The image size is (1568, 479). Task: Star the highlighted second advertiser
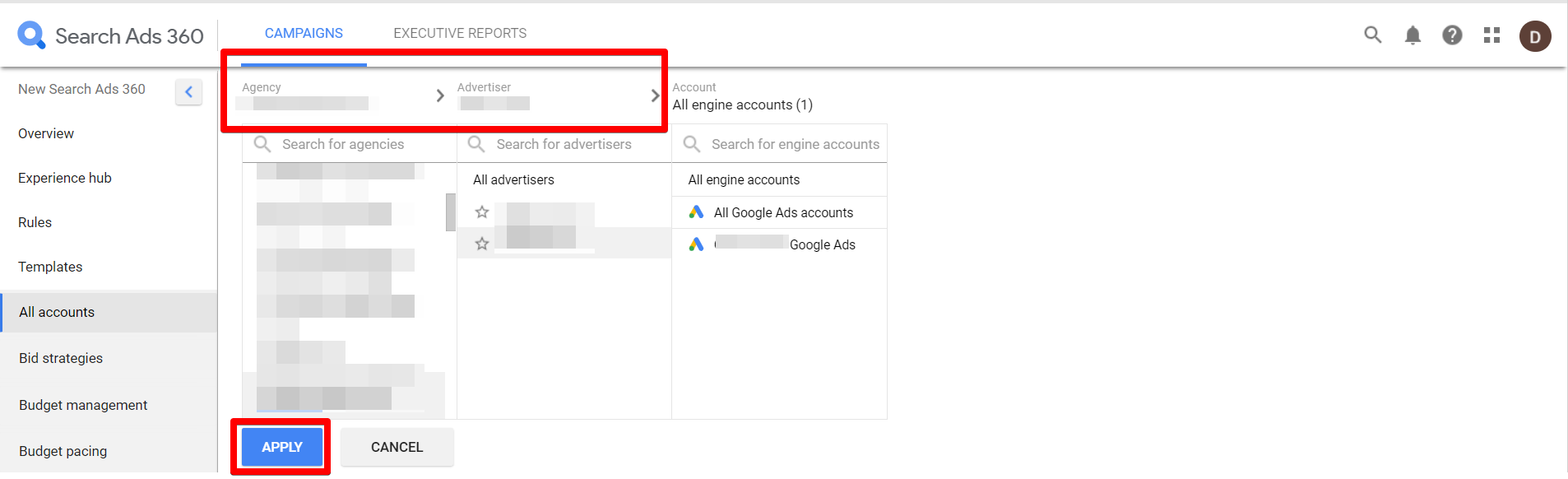click(x=482, y=244)
